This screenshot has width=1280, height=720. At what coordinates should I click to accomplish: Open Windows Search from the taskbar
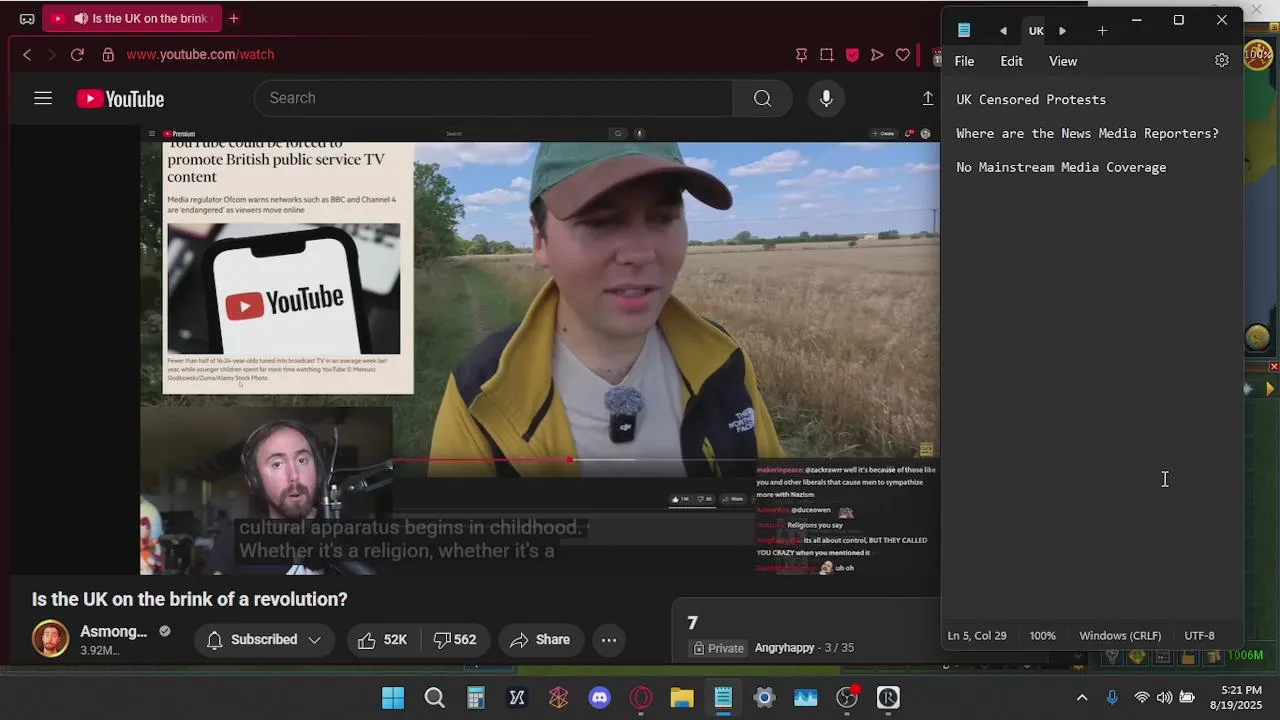[x=434, y=698]
